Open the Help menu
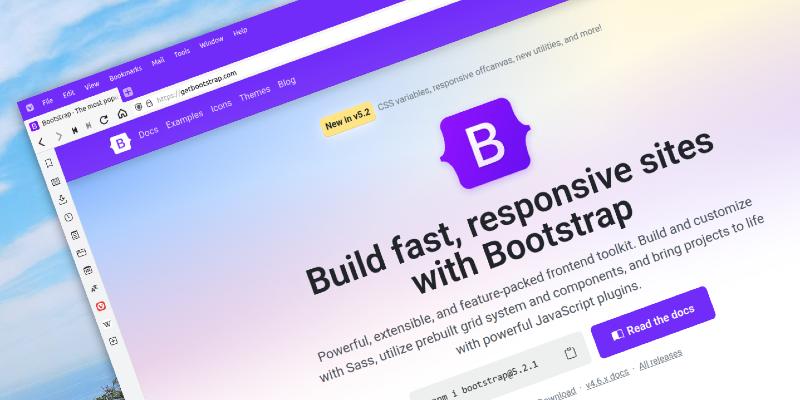 tap(240, 32)
